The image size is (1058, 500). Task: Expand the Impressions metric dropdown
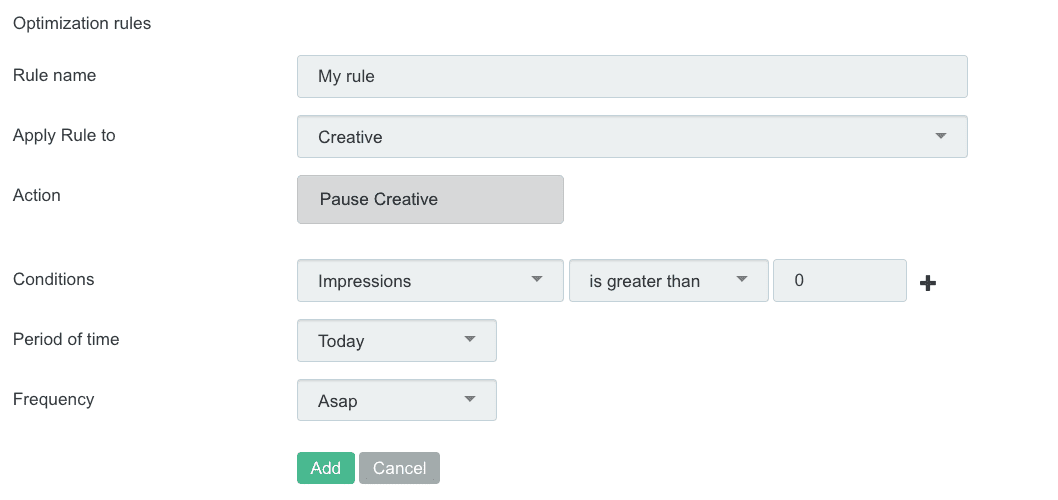430,281
